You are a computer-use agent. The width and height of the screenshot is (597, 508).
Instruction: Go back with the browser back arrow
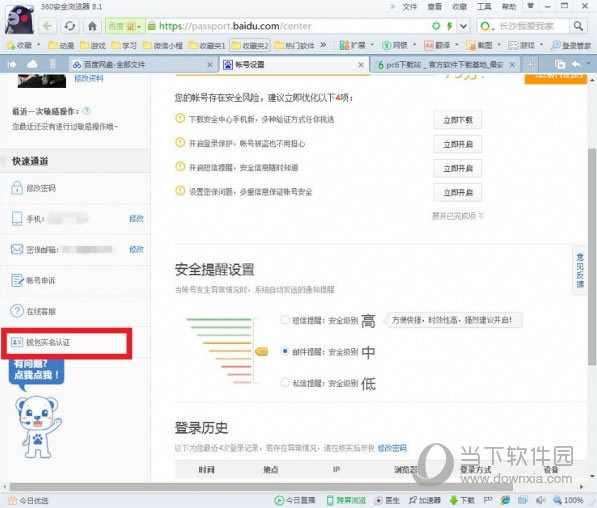(48, 26)
